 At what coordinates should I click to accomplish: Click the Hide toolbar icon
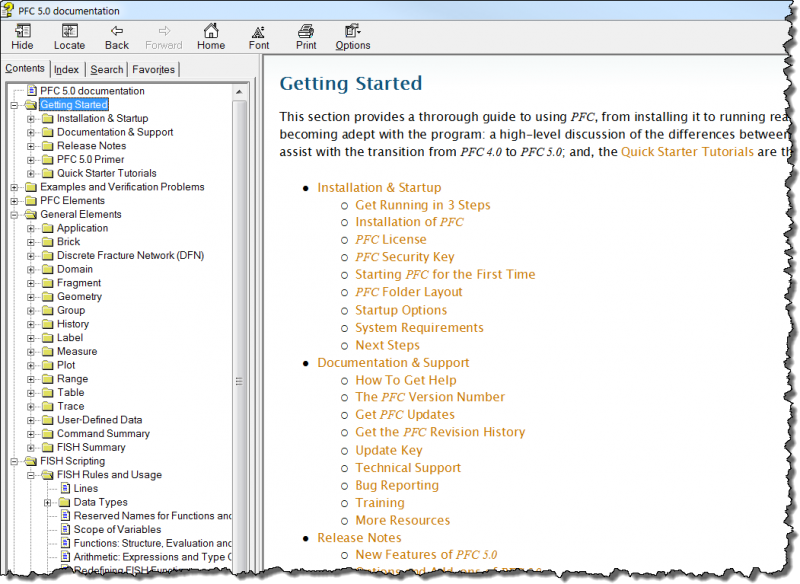22,37
